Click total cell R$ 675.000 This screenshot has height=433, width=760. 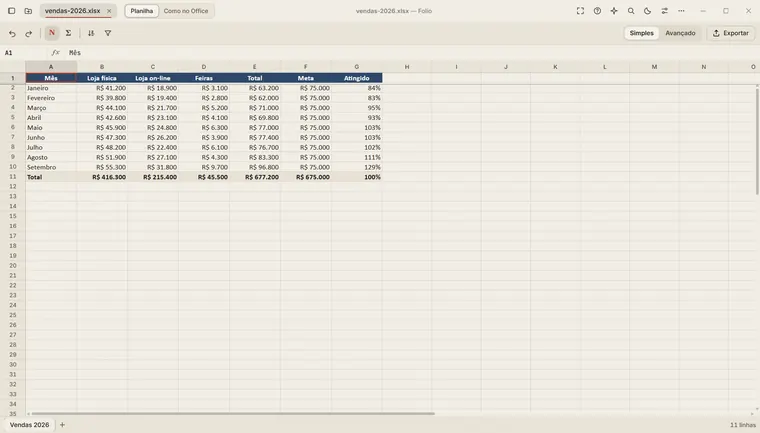[305, 177]
